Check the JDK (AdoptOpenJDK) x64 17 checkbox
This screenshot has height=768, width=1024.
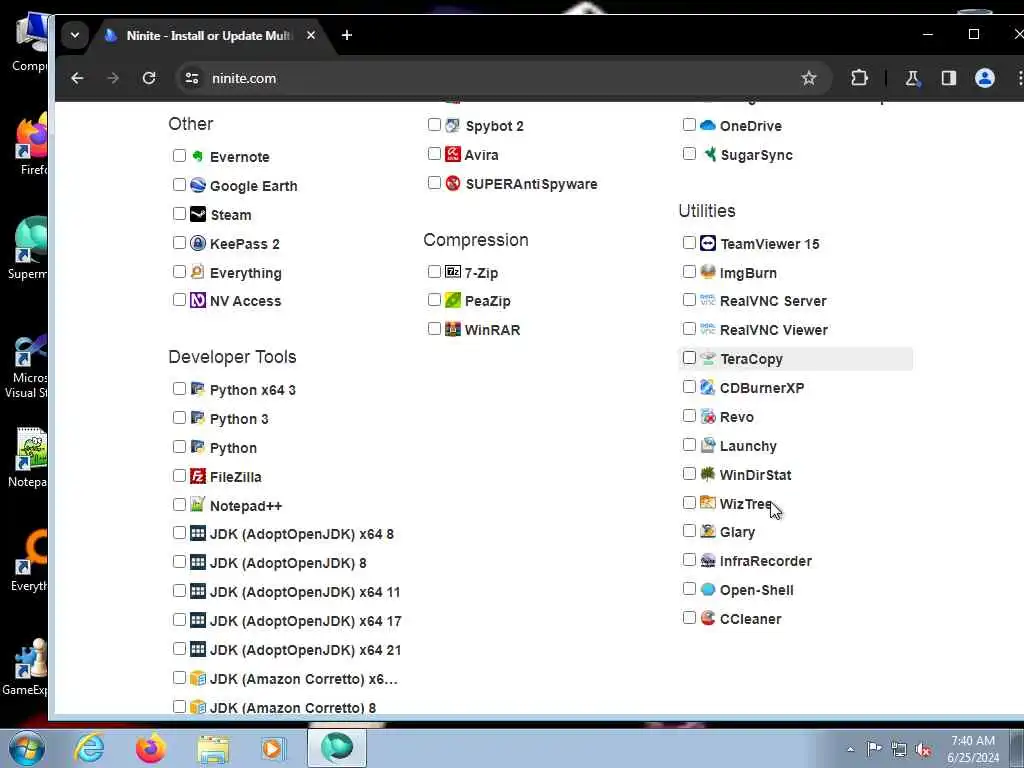(x=179, y=619)
